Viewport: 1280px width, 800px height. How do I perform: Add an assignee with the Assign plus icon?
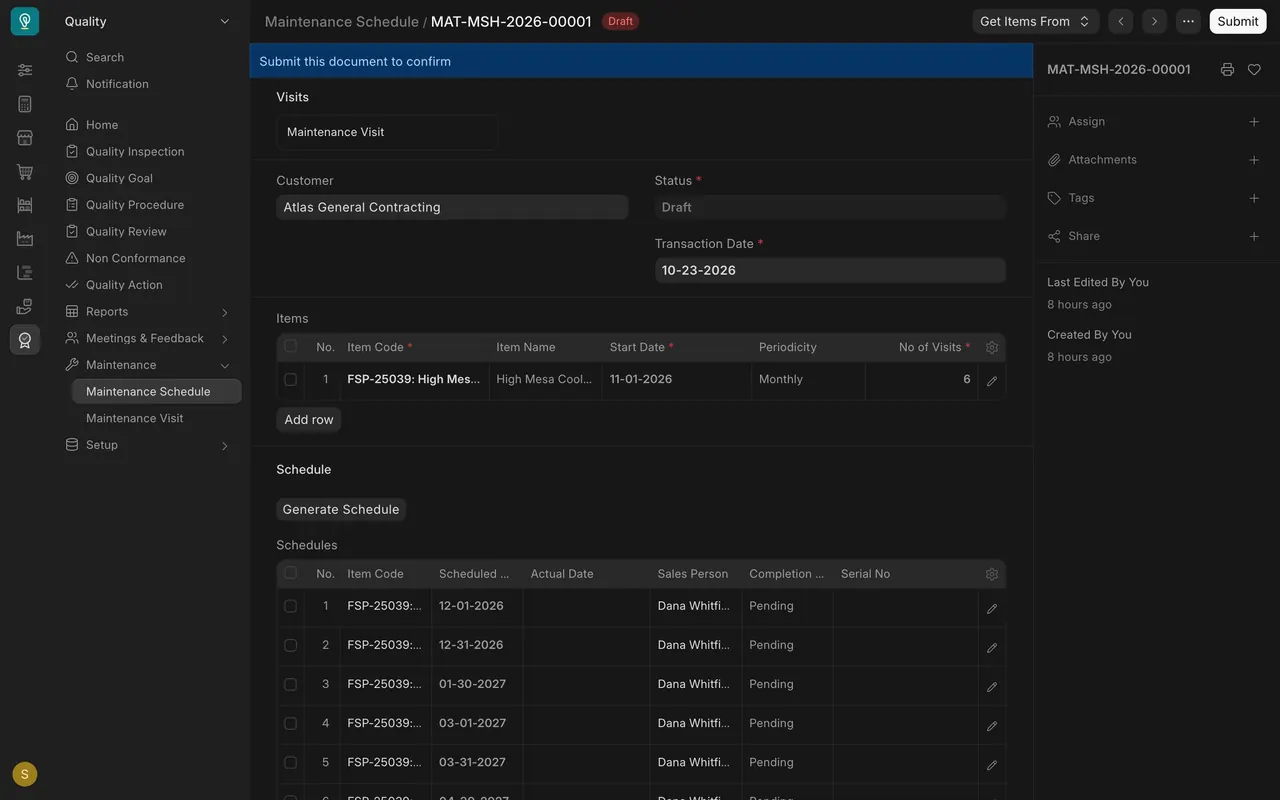[1254, 122]
